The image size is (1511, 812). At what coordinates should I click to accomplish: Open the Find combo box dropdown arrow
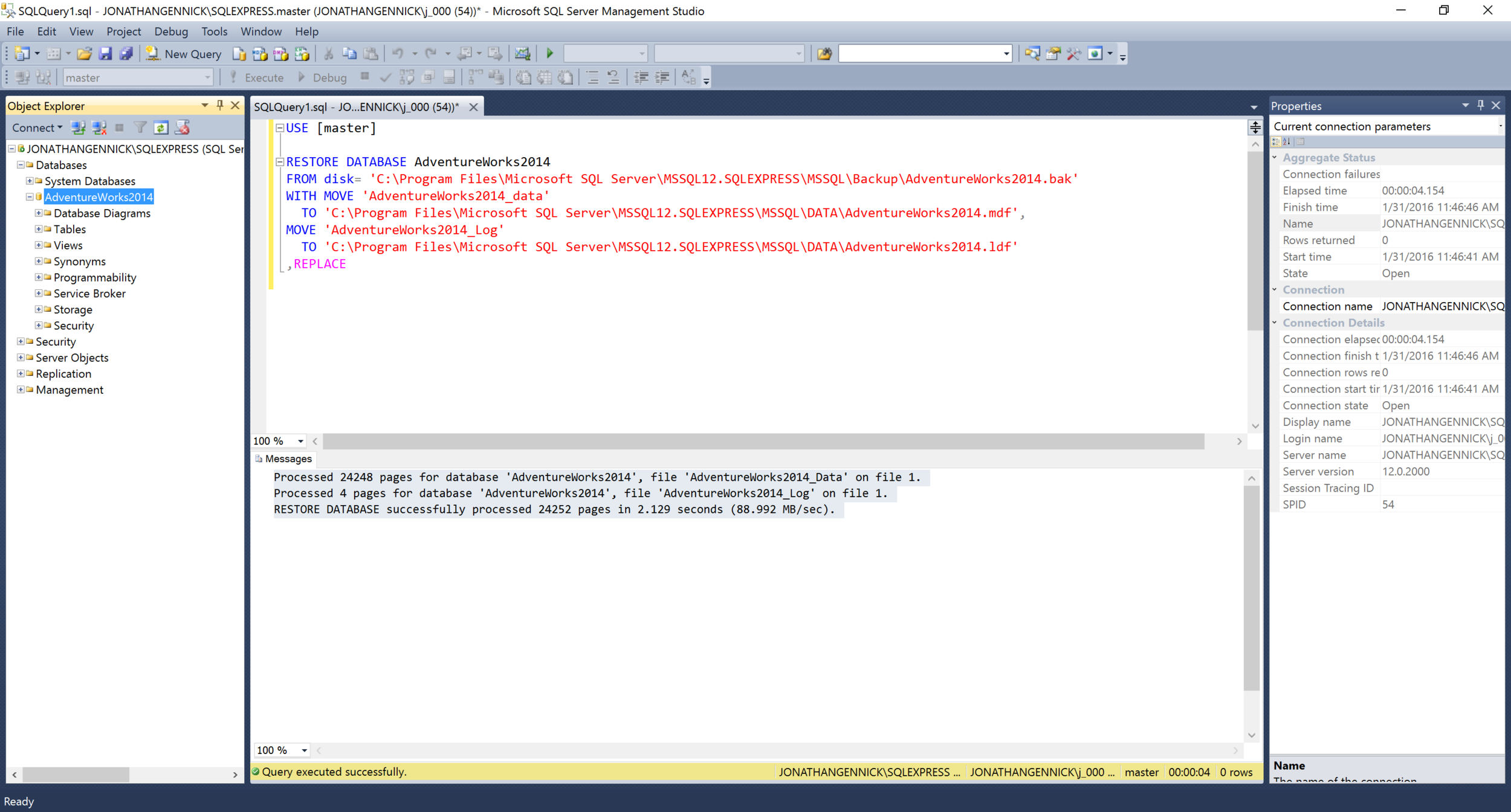(1006, 54)
